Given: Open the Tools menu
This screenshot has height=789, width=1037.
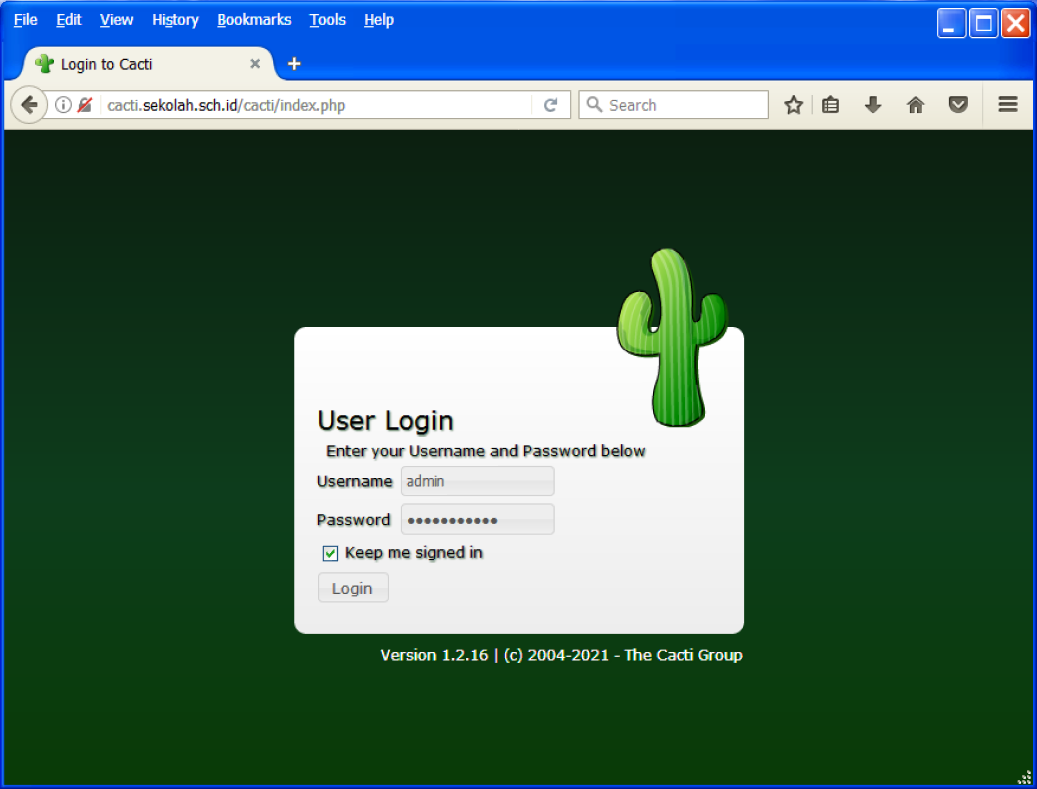Looking at the screenshot, I should (x=327, y=20).
